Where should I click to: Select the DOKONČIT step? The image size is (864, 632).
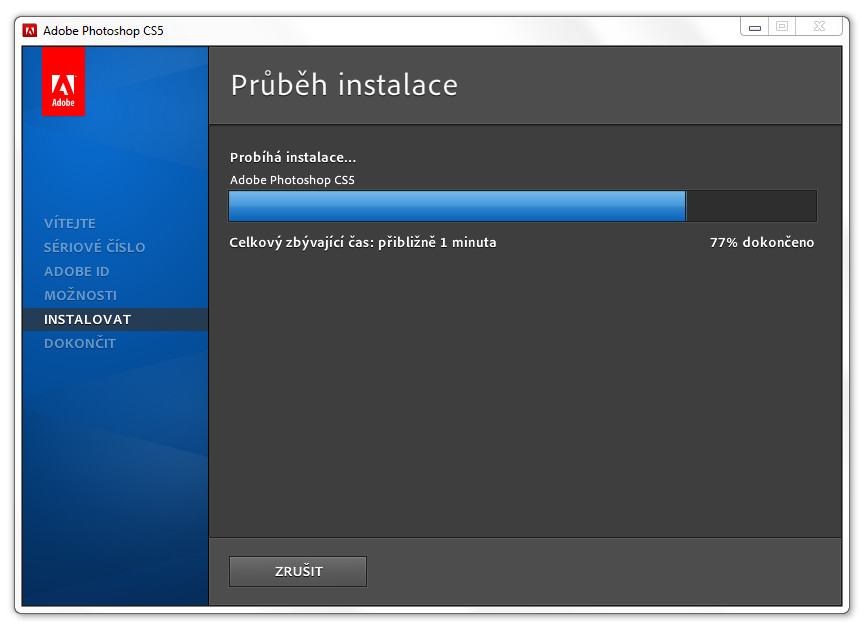click(80, 343)
